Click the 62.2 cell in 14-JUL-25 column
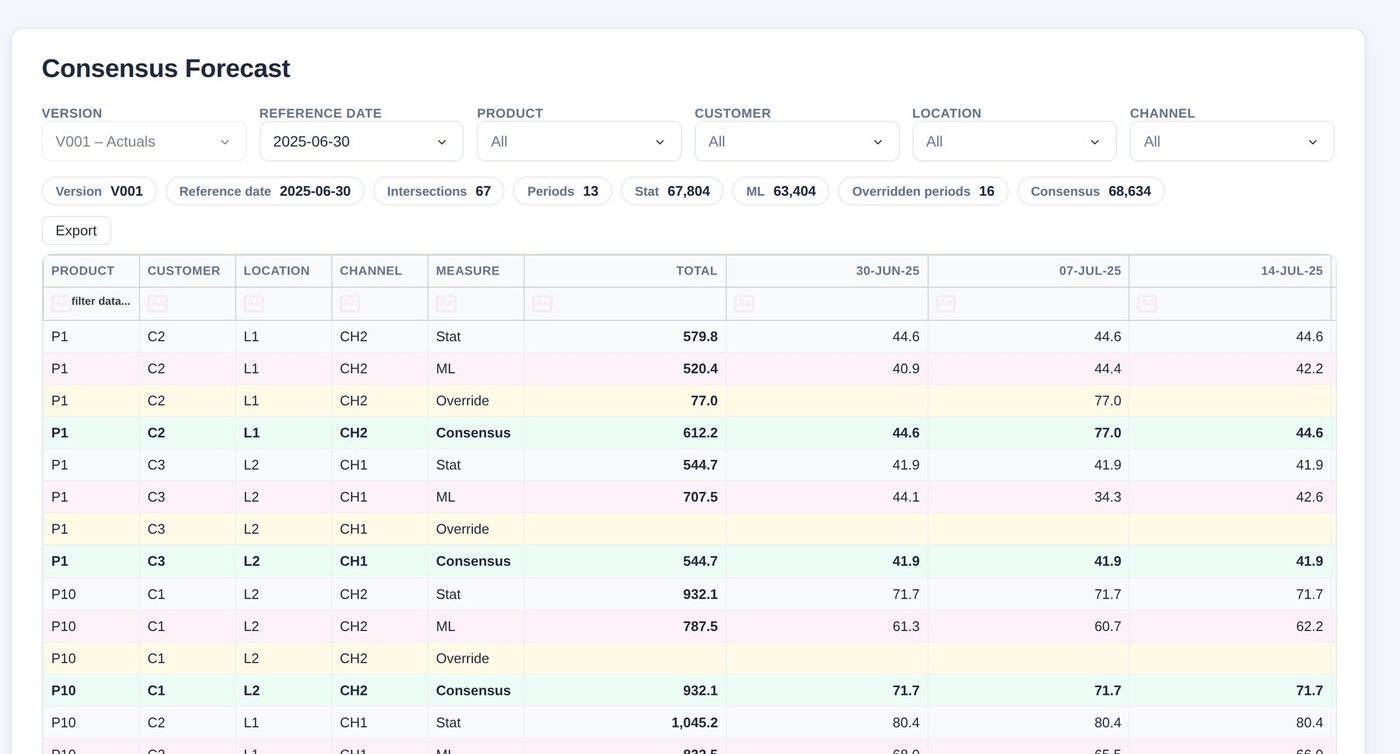The image size is (1400, 754). [x=1230, y=626]
